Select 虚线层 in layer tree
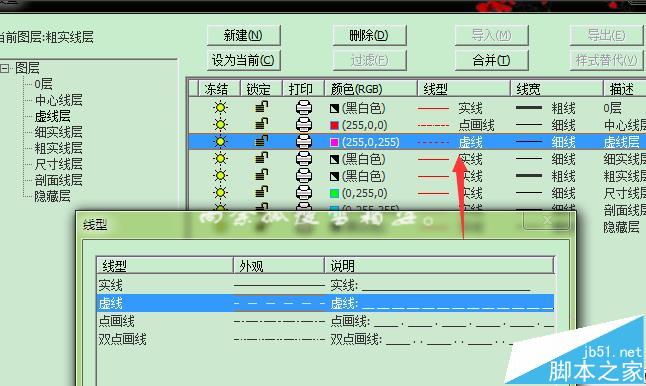 52,116
